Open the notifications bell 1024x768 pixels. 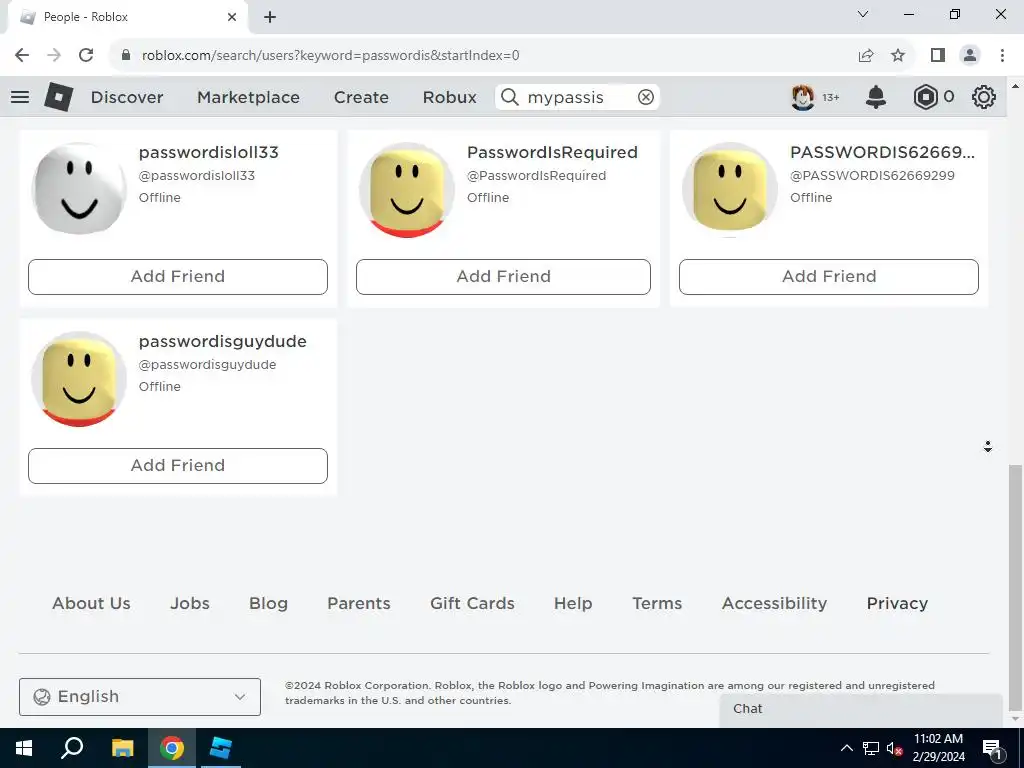click(876, 97)
